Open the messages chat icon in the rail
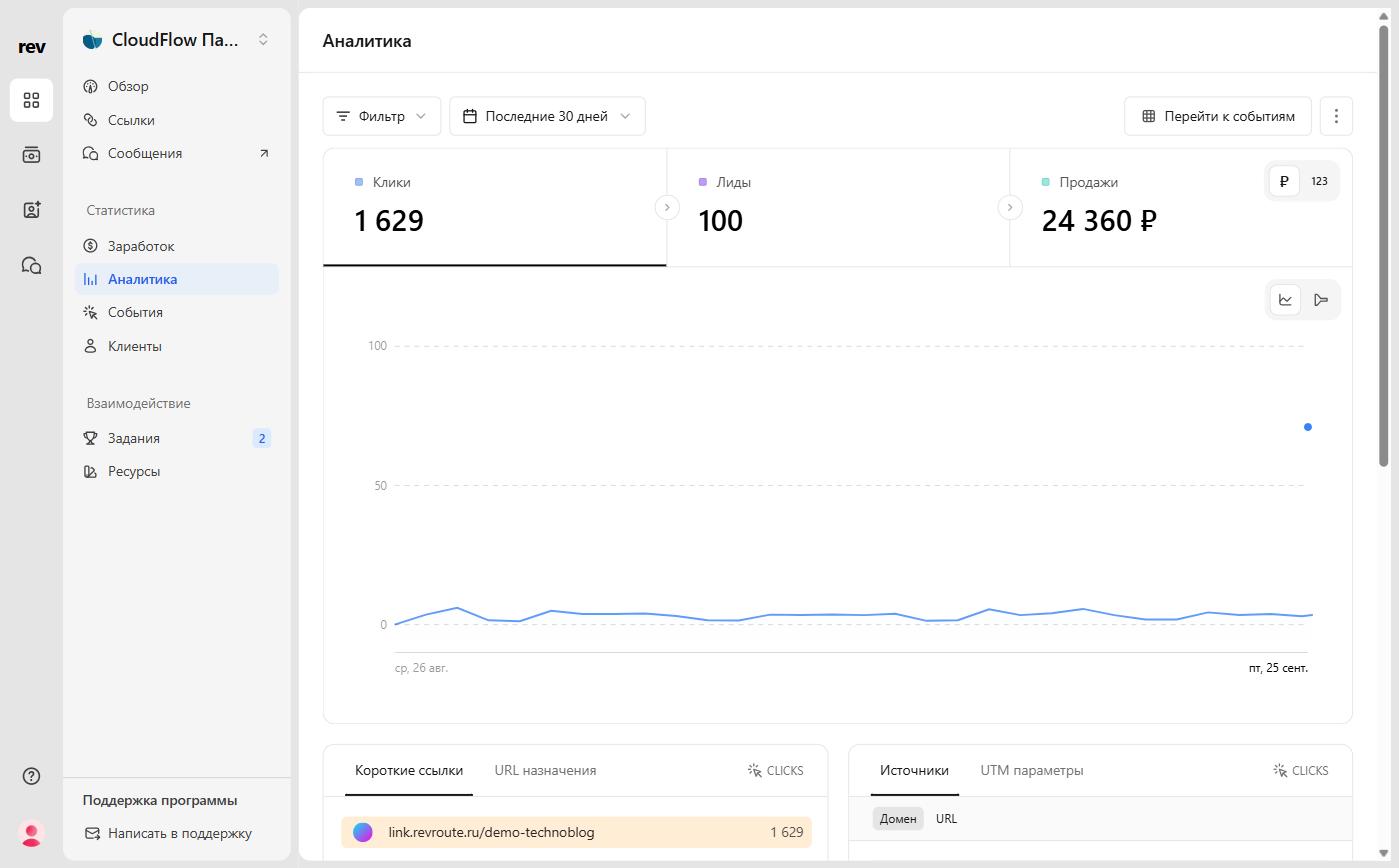Viewport: 1399px width, 868px height. coord(31,265)
